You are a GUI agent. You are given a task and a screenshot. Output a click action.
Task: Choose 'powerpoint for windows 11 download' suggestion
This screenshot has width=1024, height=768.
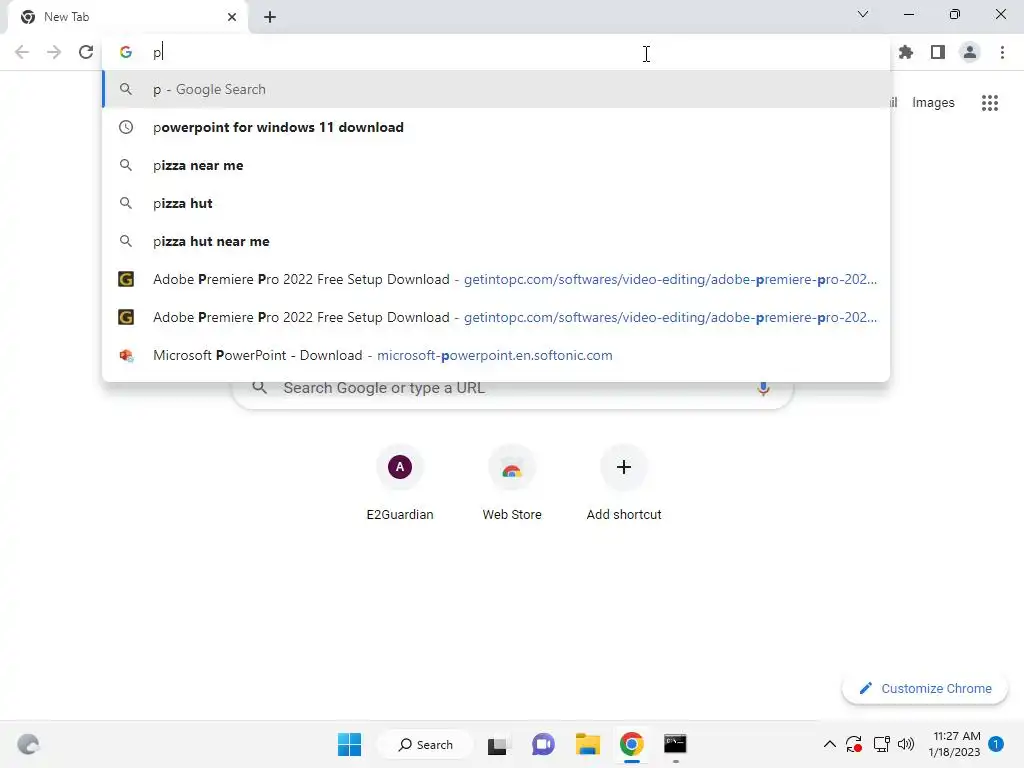(496, 127)
